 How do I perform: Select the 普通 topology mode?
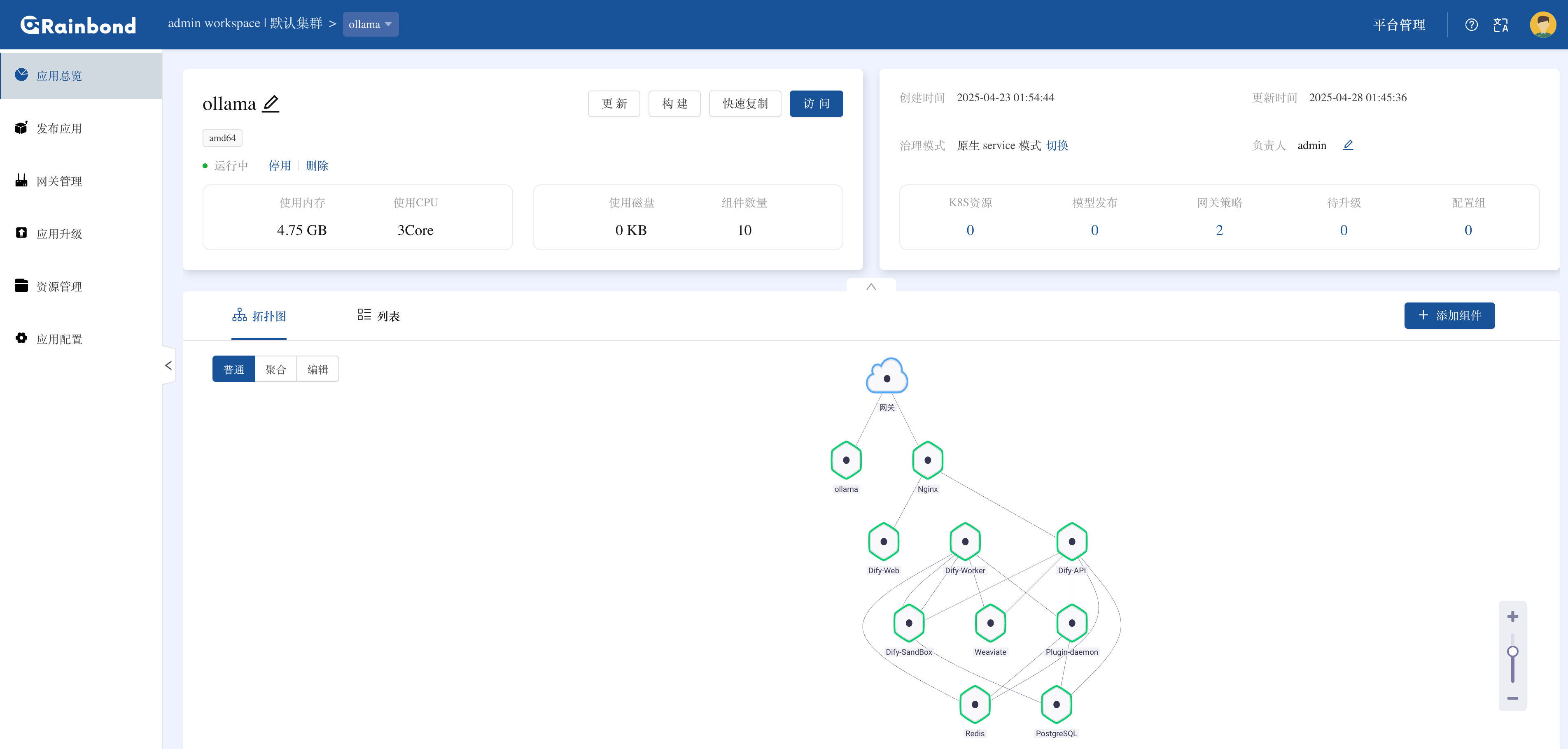234,369
